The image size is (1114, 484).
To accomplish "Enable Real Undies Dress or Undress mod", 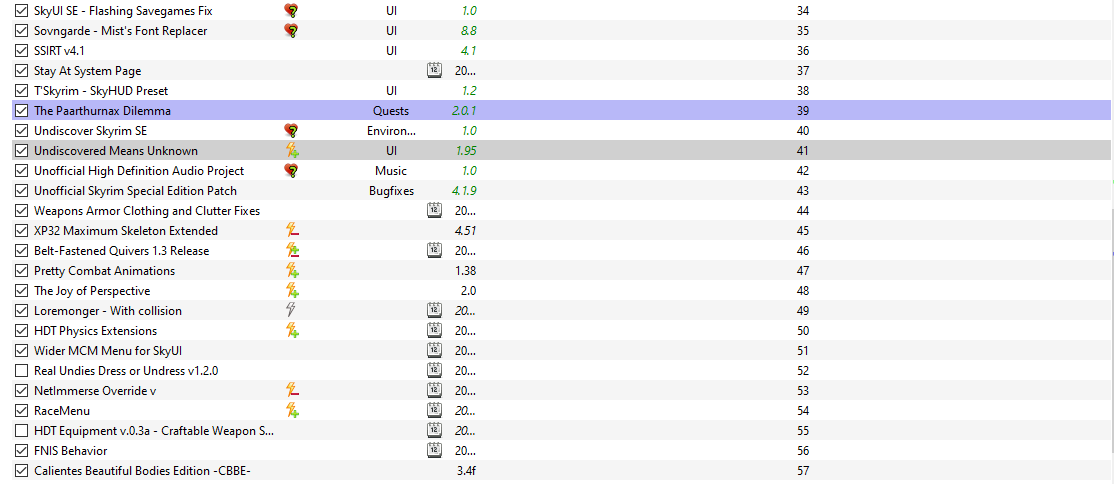I will (21, 370).
